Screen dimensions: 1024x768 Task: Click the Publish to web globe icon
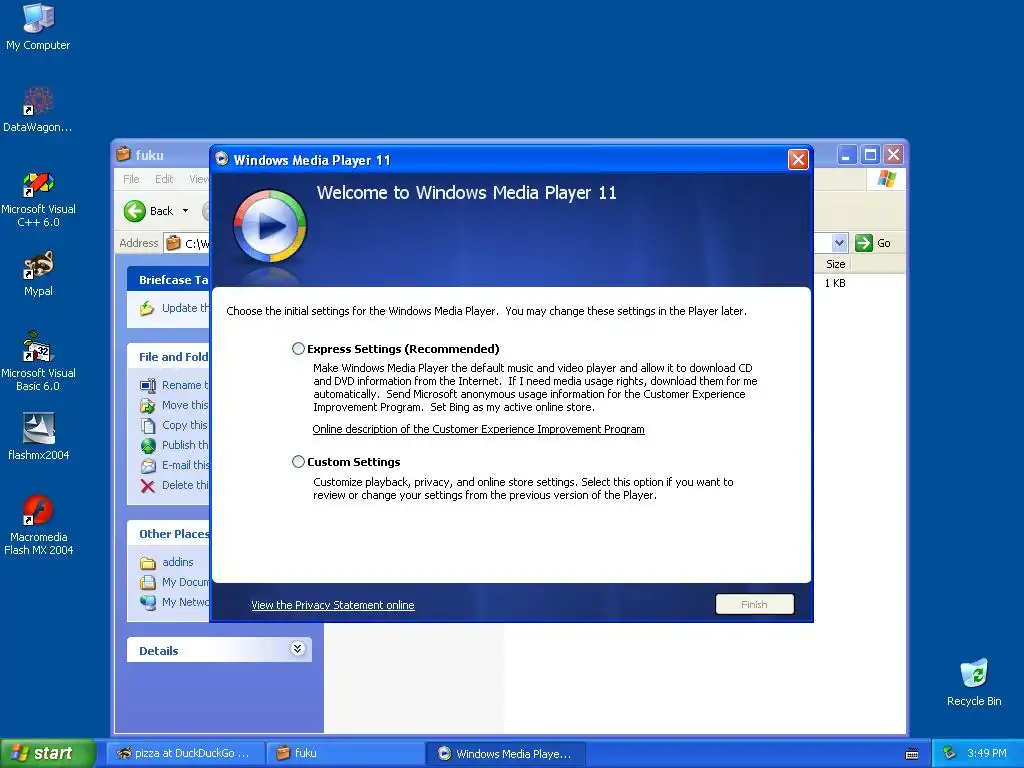(148, 445)
